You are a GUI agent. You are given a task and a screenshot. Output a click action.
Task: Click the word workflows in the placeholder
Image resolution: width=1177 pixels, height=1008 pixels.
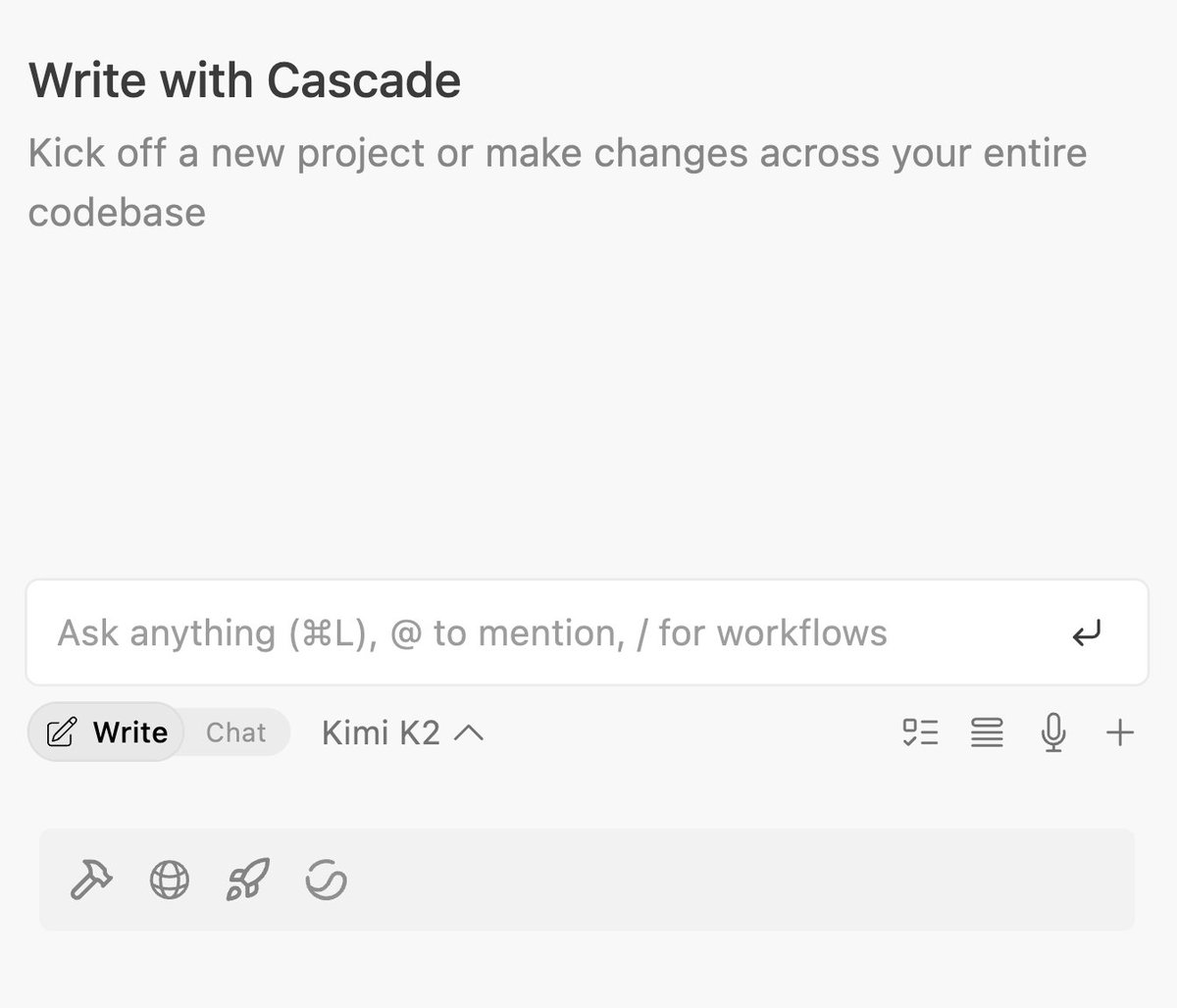[801, 633]
